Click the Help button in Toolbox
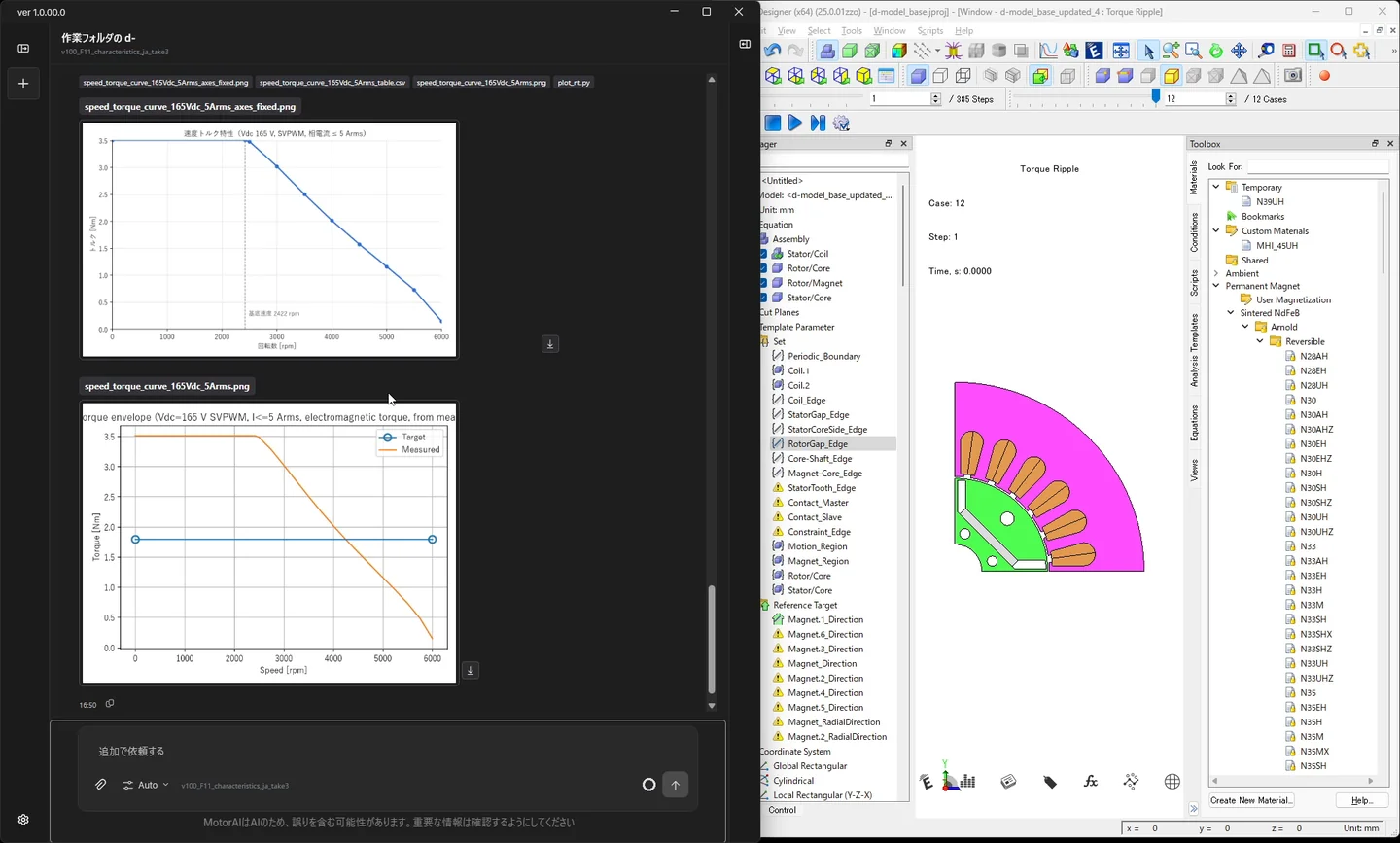The image size is (1400, 843). pyautogui.click(x=1361, y=800)
